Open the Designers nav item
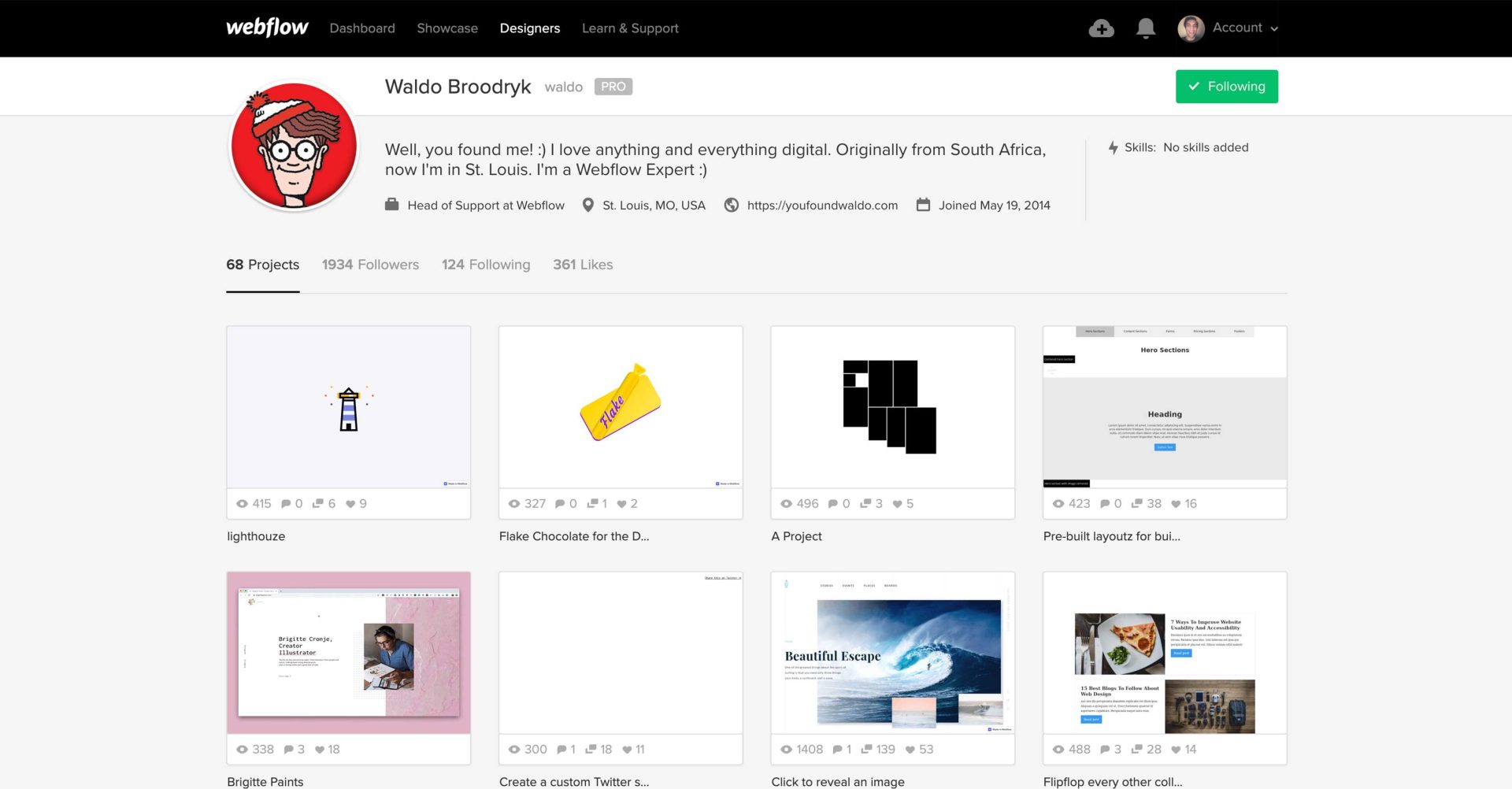The width and height of the screenshot is (1512, 789). tap(529, 28)
